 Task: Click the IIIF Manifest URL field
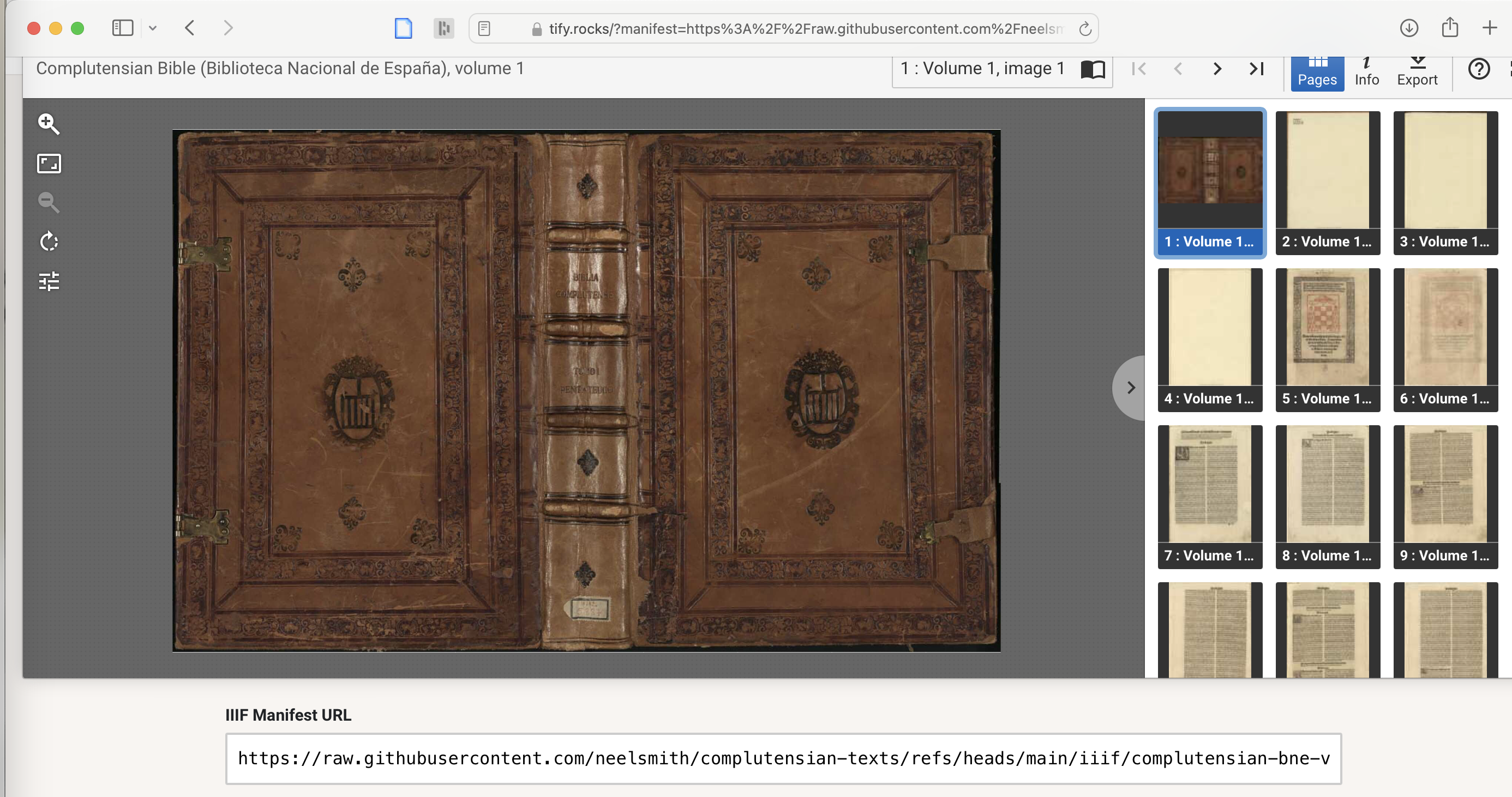pyautogui.click(x=784, y=758)
